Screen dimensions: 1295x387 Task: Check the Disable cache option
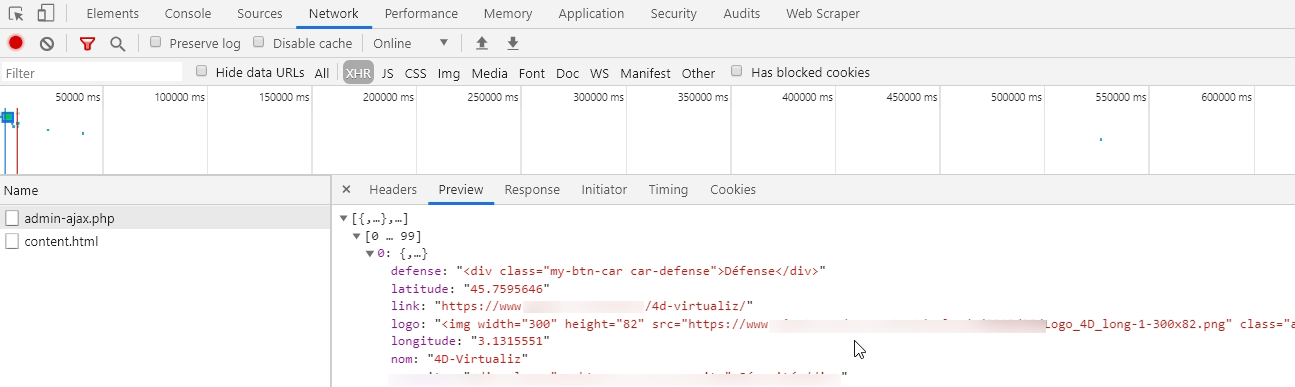[259, 42]
